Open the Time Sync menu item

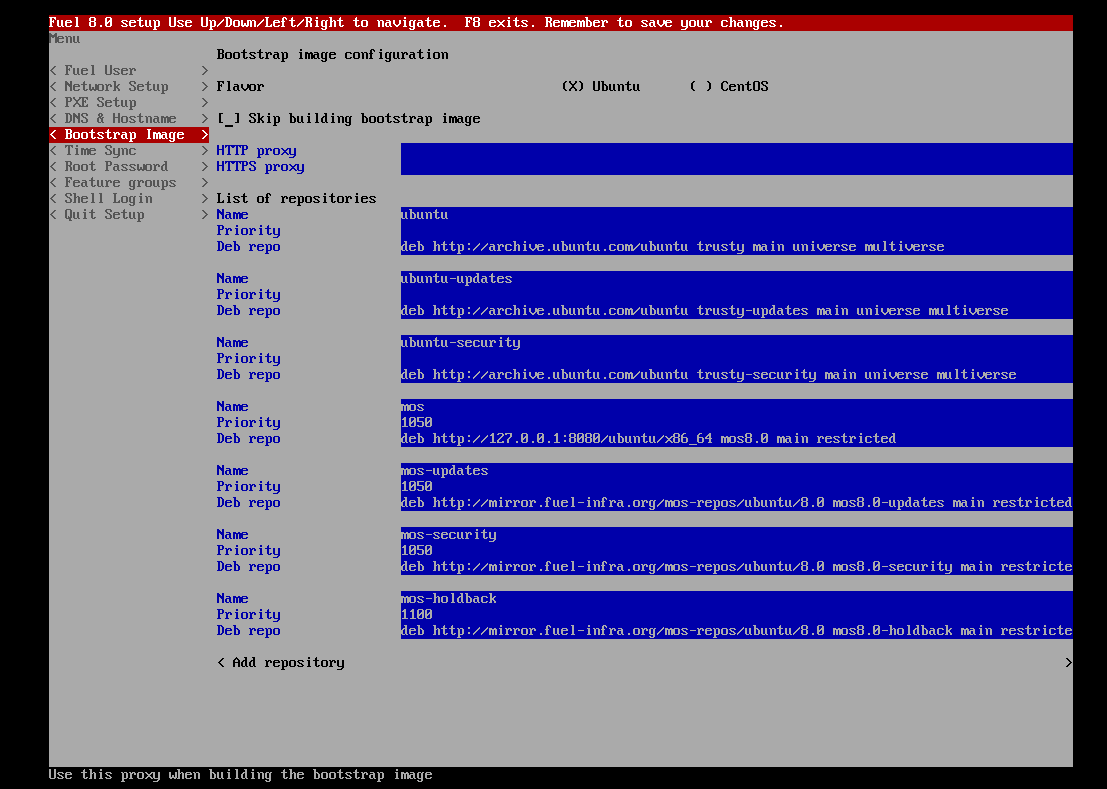coord(128,150)
